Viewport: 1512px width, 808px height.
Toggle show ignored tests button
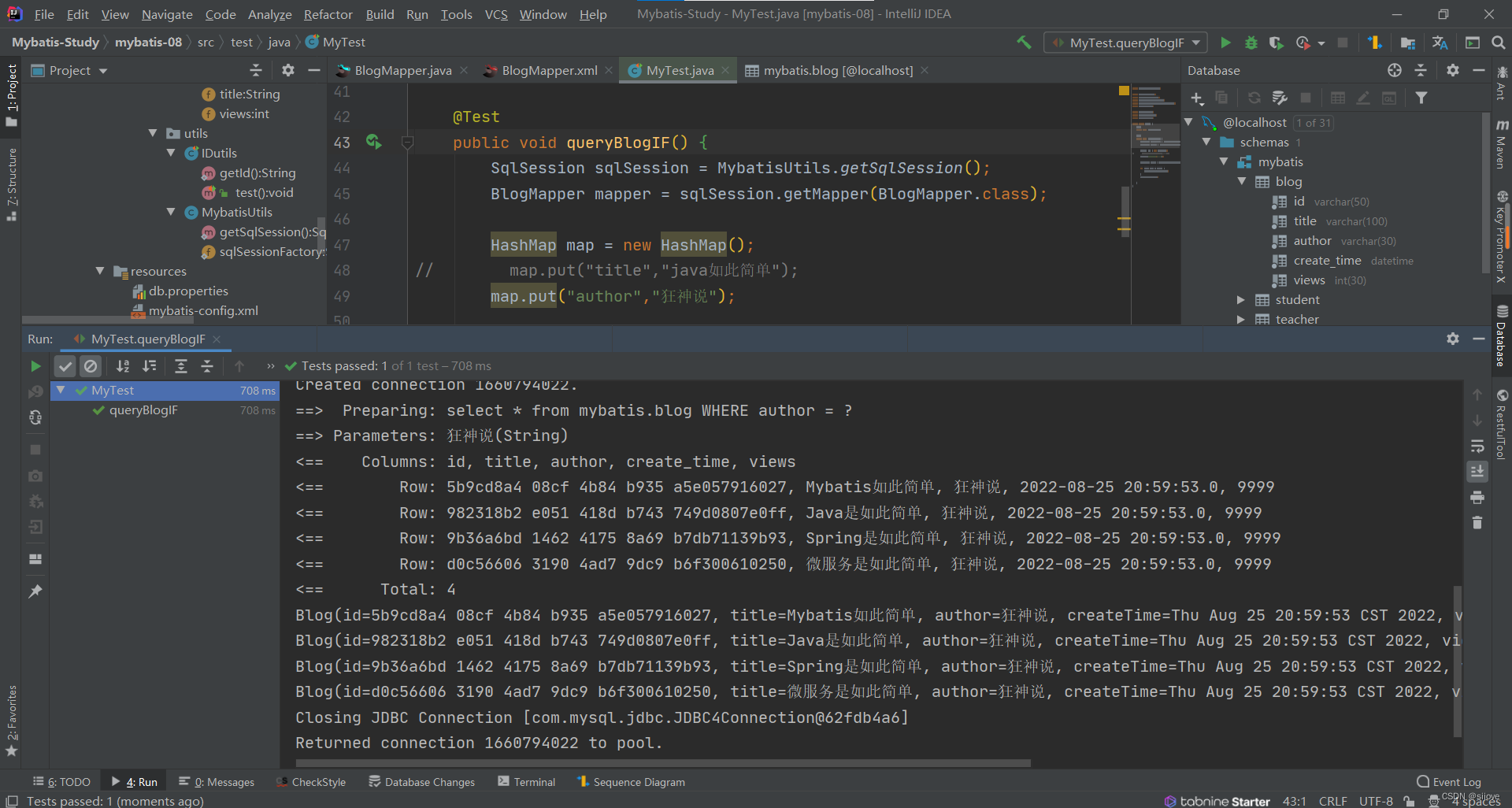(91, 366)
